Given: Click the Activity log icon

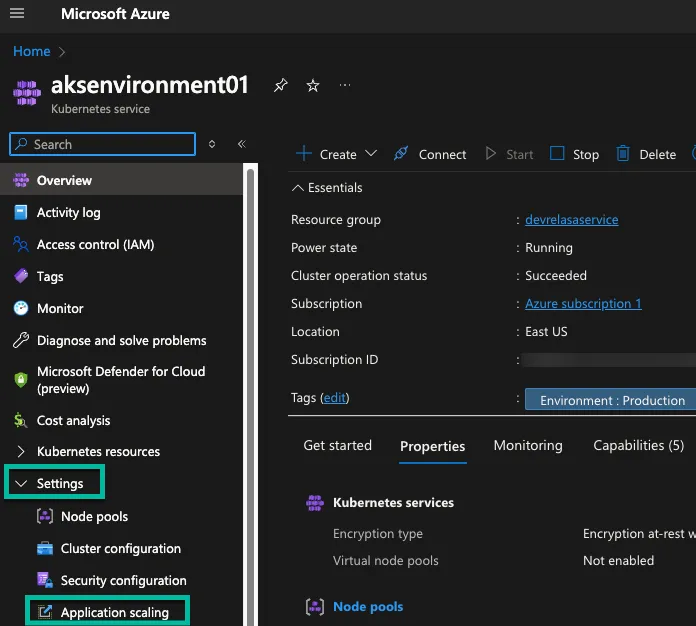Looking at the screenshot, I should 20,212.
